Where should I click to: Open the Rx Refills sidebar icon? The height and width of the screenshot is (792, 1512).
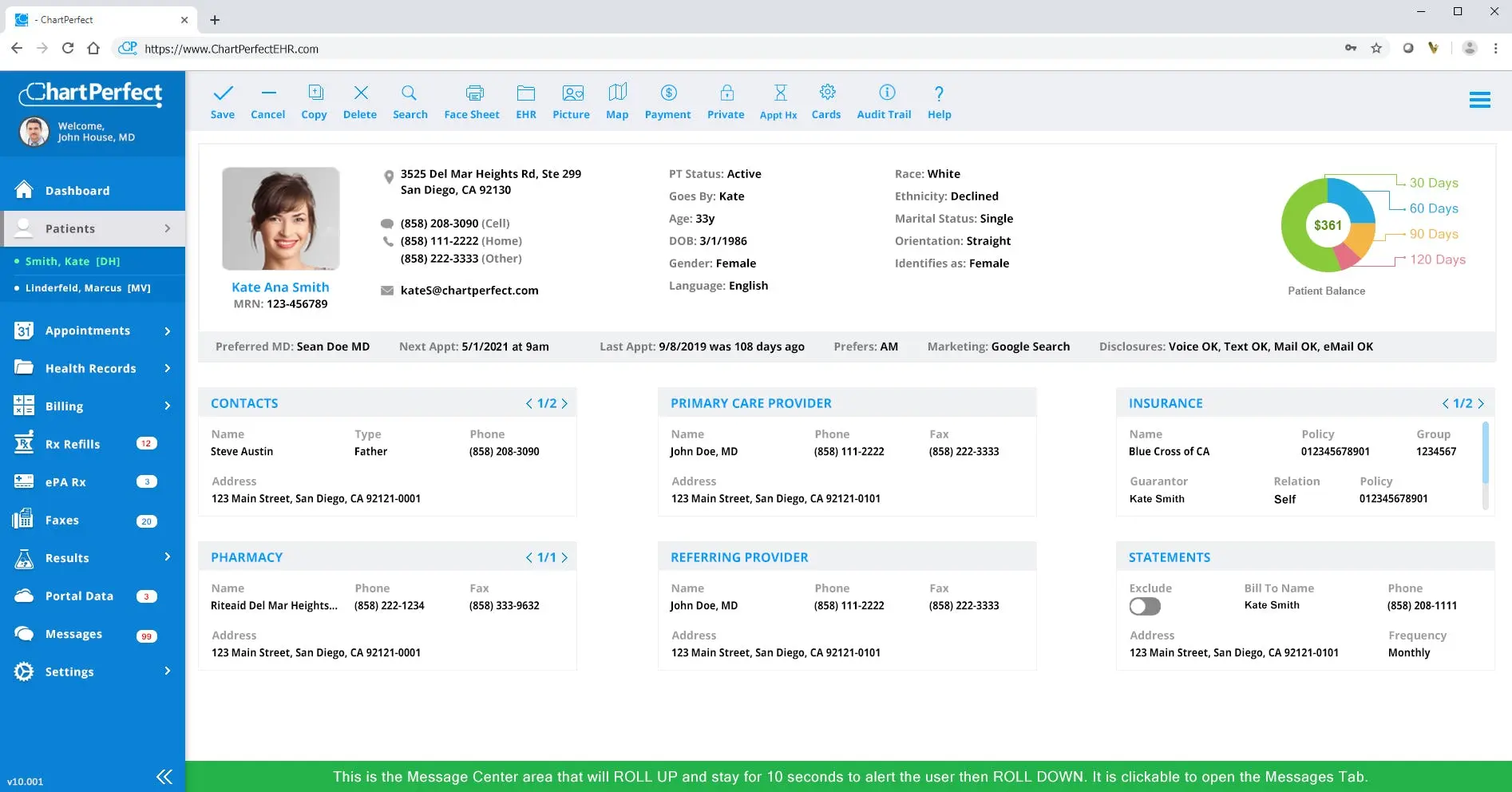73,444
